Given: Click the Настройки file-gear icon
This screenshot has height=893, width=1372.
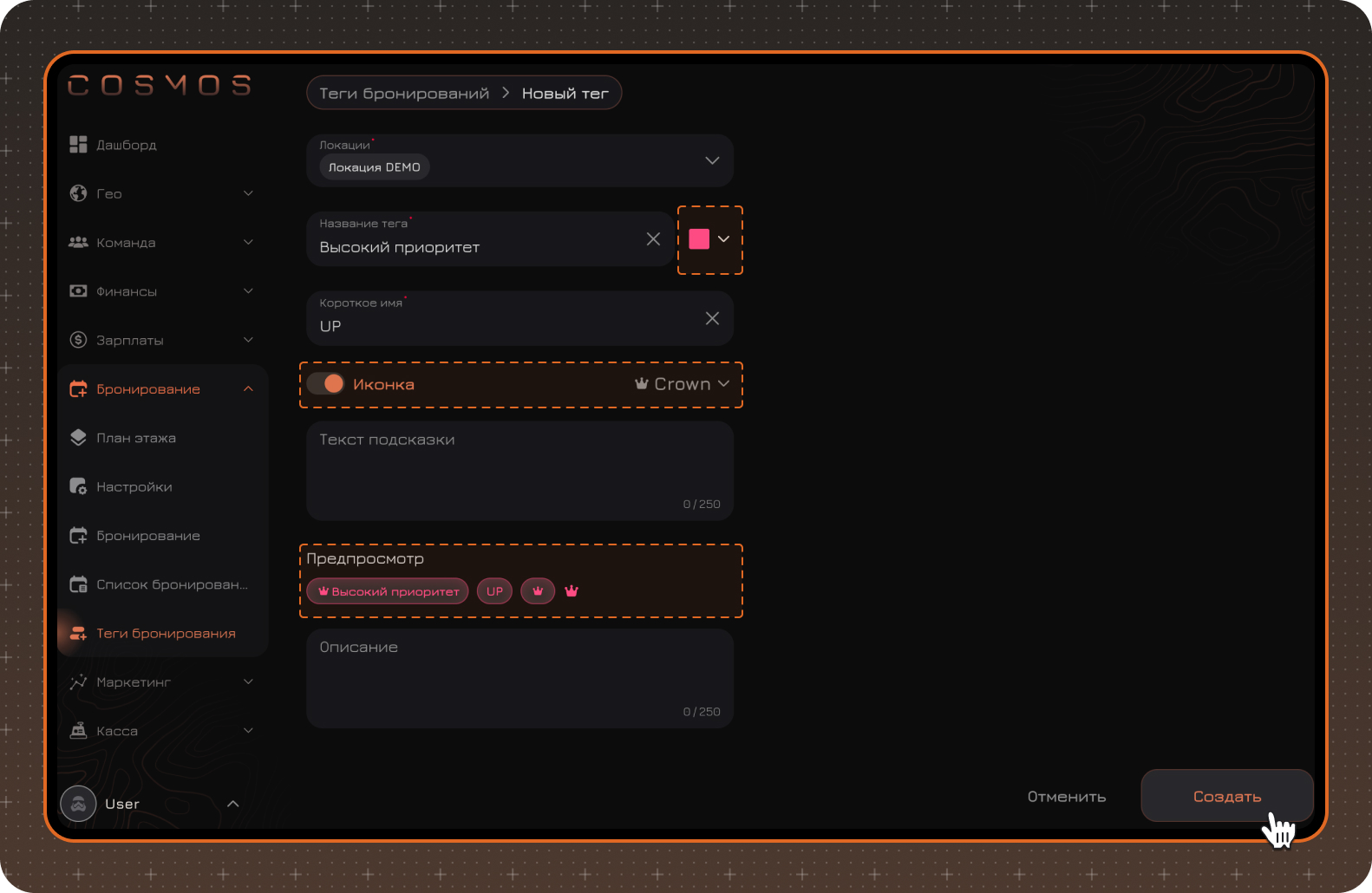Looking at the screenshot, I should (x=78, y=486).
